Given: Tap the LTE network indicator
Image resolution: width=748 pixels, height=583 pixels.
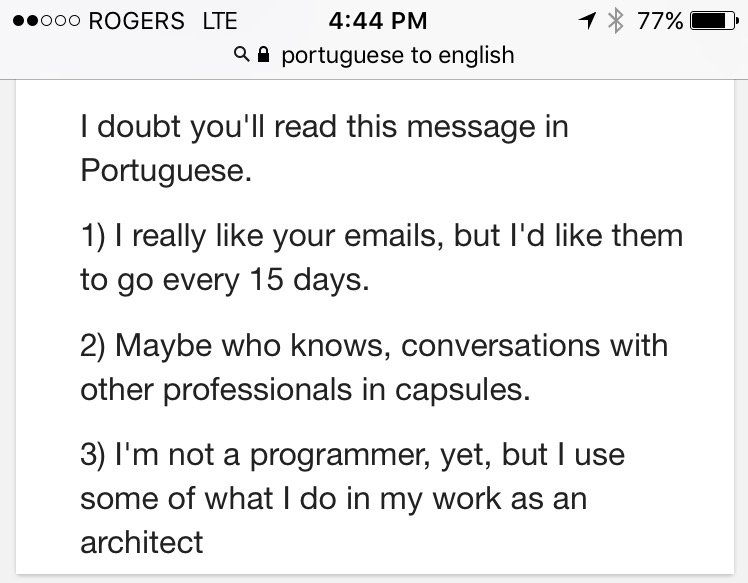Looking at the screenshot, I should tap(220, 21).
